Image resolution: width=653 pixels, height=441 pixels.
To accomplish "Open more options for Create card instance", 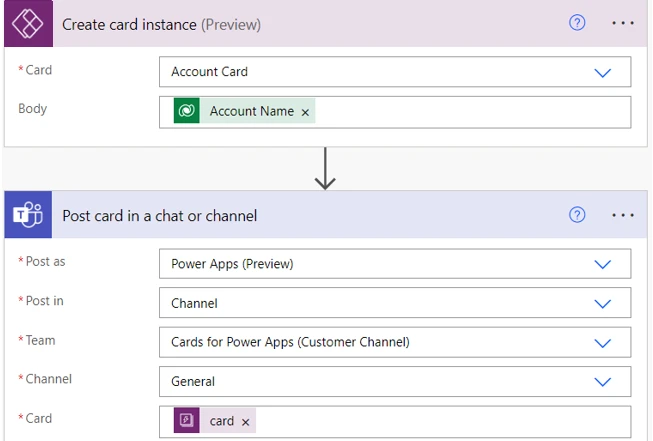I will point(623,23).
